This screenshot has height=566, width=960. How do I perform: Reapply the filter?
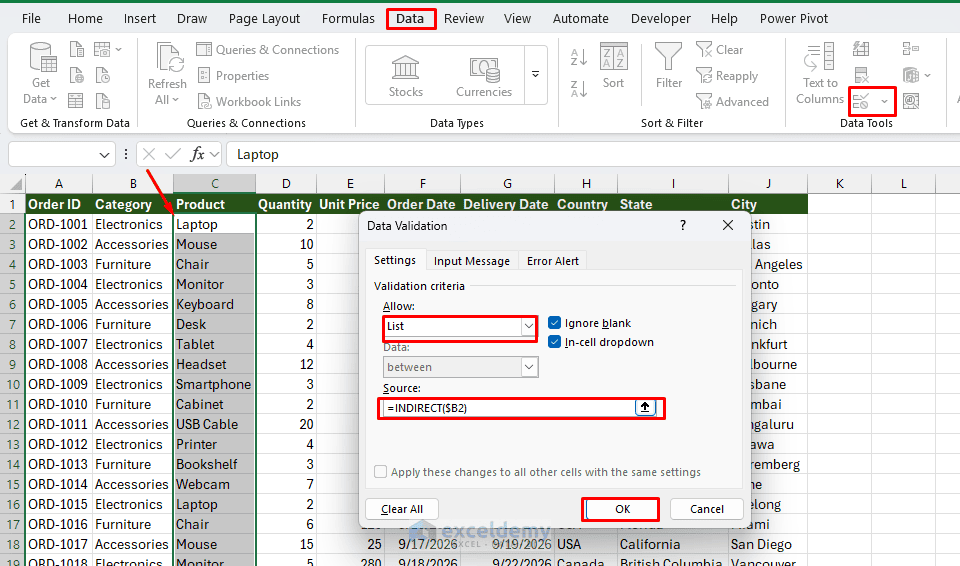pyautogui.click(x=727, y=76)
